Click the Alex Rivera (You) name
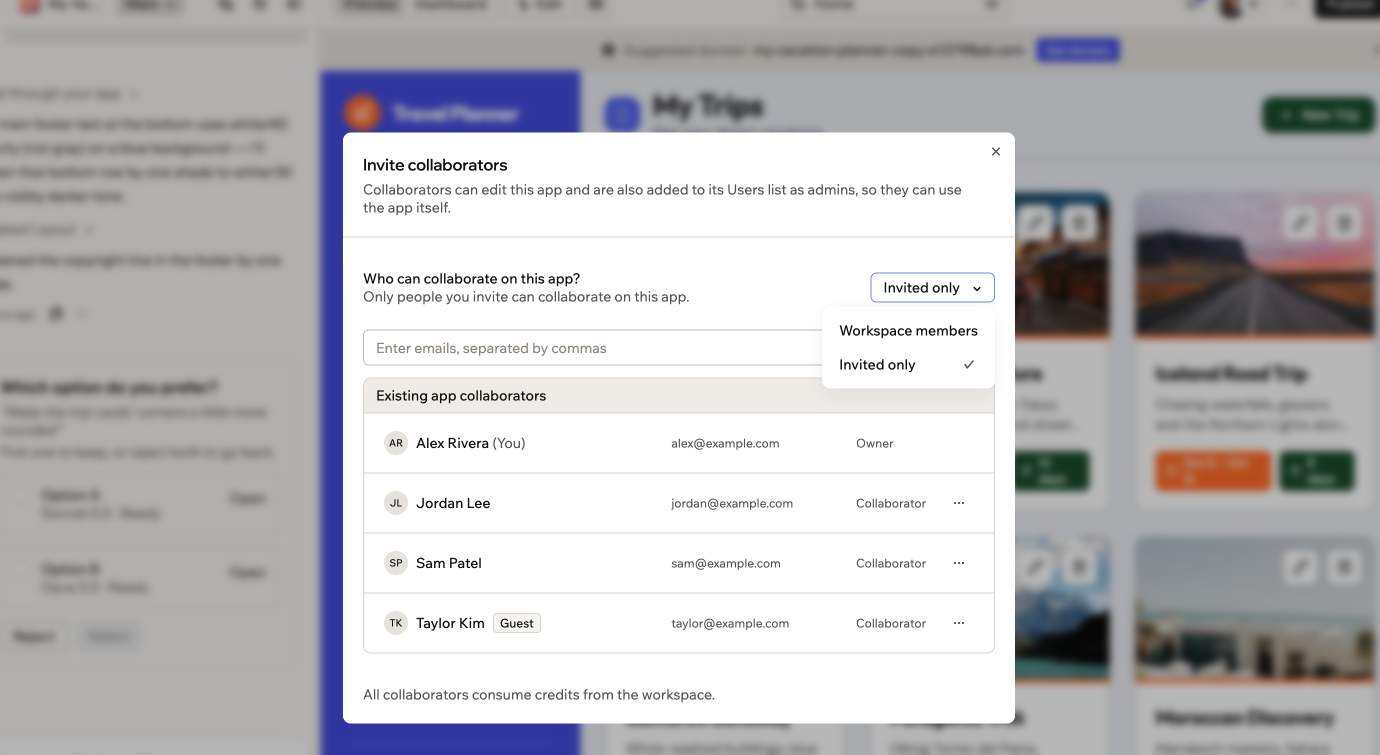The image size is (1380, 755). coord(471,443)
